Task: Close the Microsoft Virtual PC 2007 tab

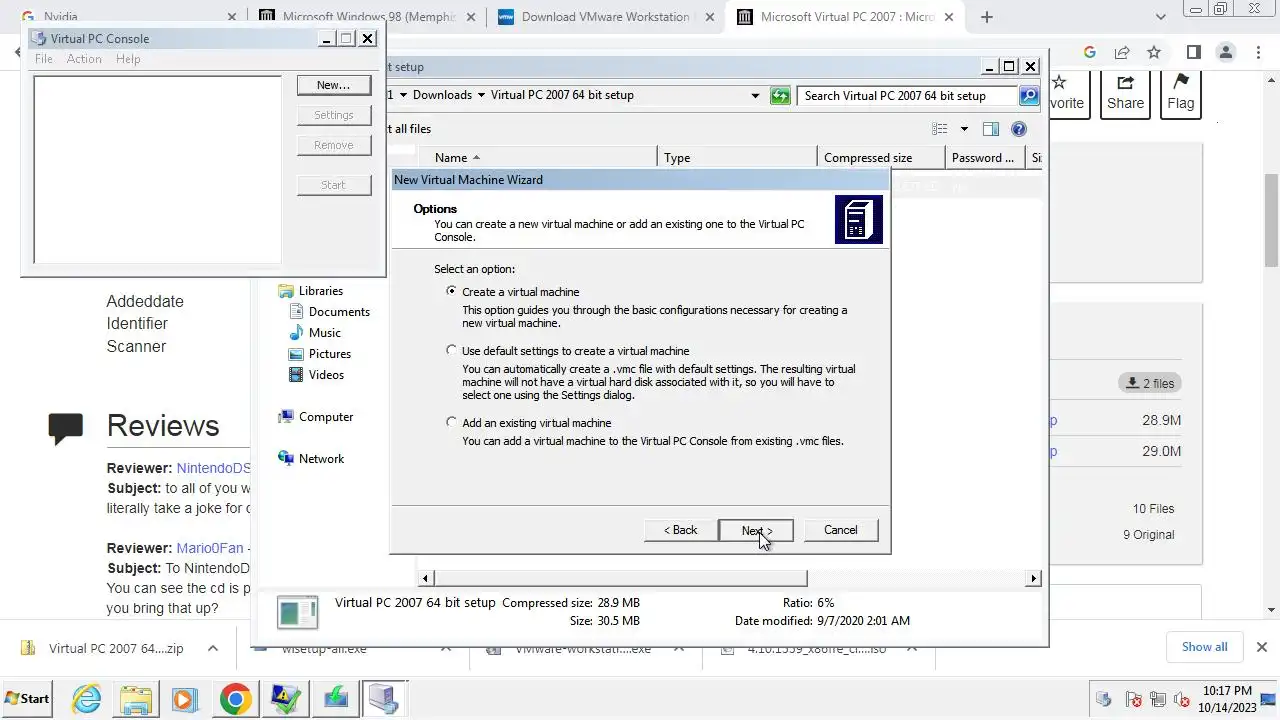Action: pyautogui.click(x=949, y=17)
